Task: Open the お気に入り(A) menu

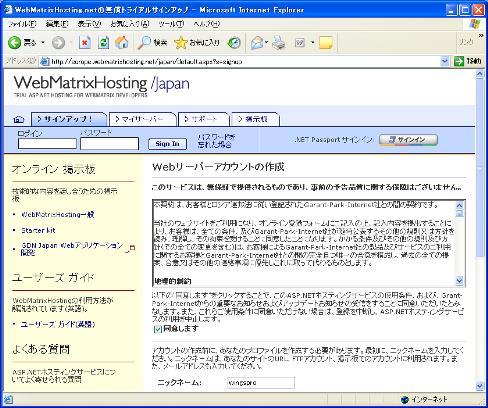Action: (130, 24)
